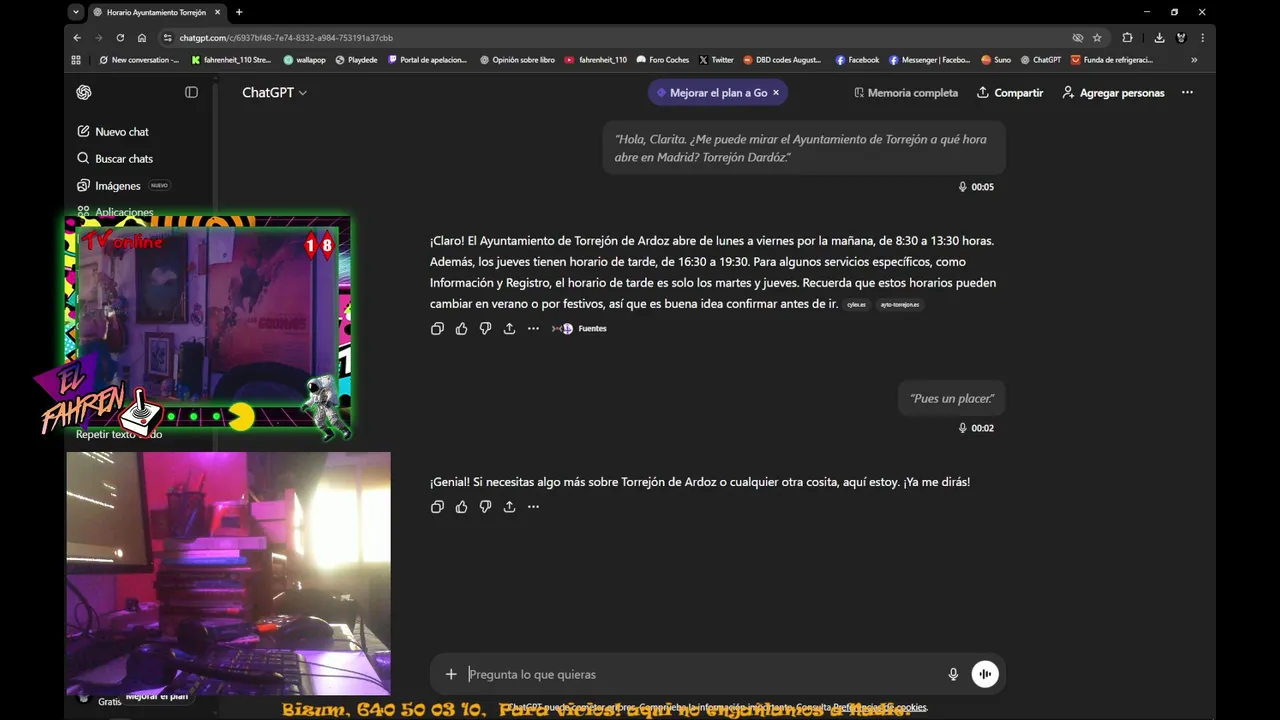Open the Opinión sobre libro bookmark
The height and width of the screenshot is (720, 1280).
click(x=517, y=60)
